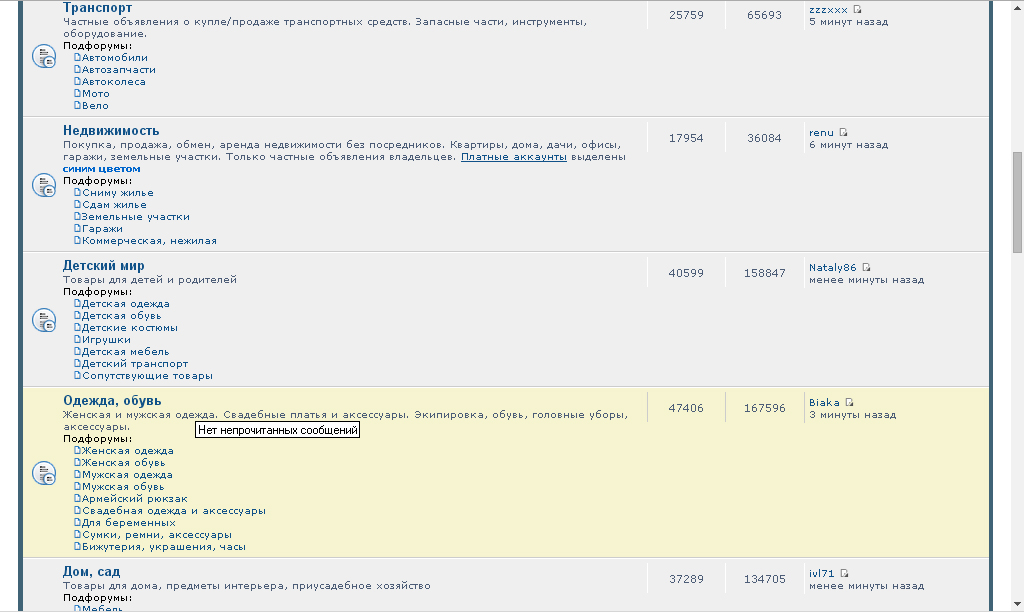Open Бижутерия, украшения, часы subforum

165,546
